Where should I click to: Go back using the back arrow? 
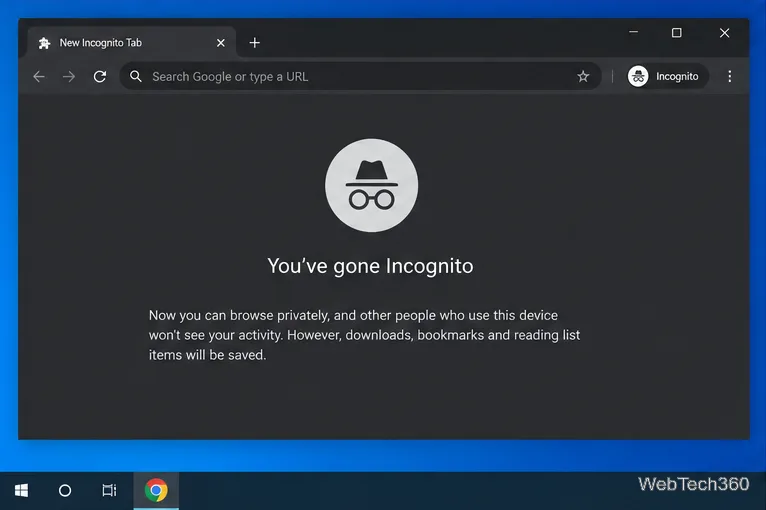tap(39, 76)
